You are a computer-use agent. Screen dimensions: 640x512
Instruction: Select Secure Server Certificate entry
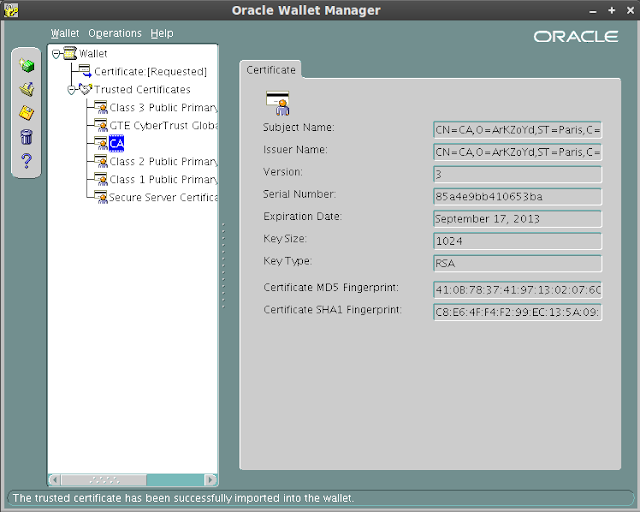click(163, 197)
